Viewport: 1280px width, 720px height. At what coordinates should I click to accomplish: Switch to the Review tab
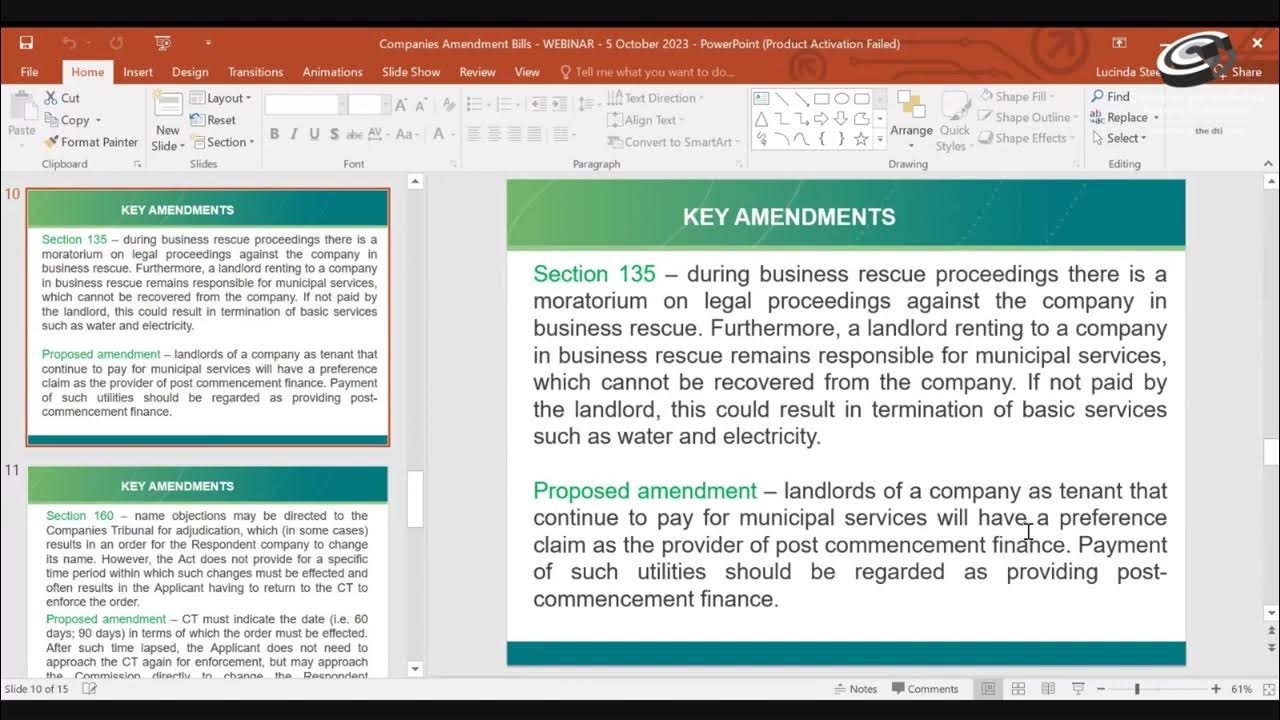(477, 72)
